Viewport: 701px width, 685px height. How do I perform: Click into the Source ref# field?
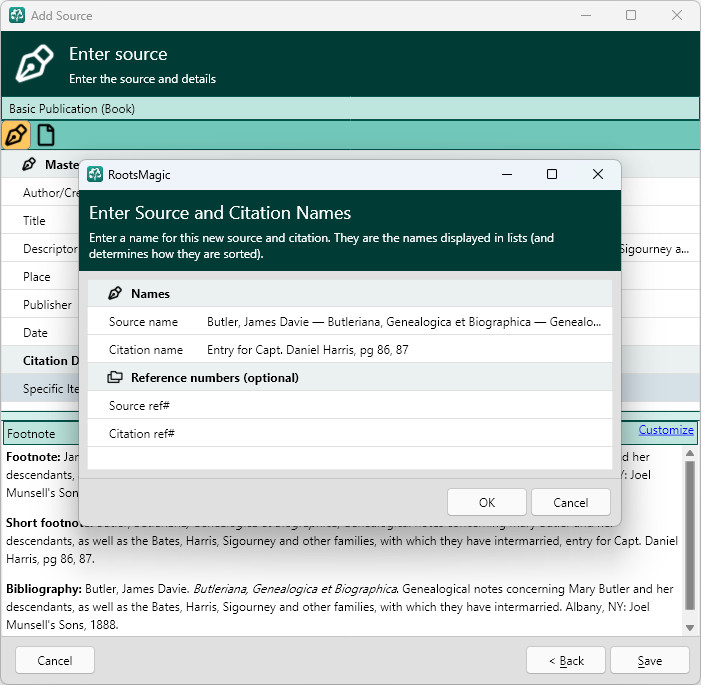[350, 406]
